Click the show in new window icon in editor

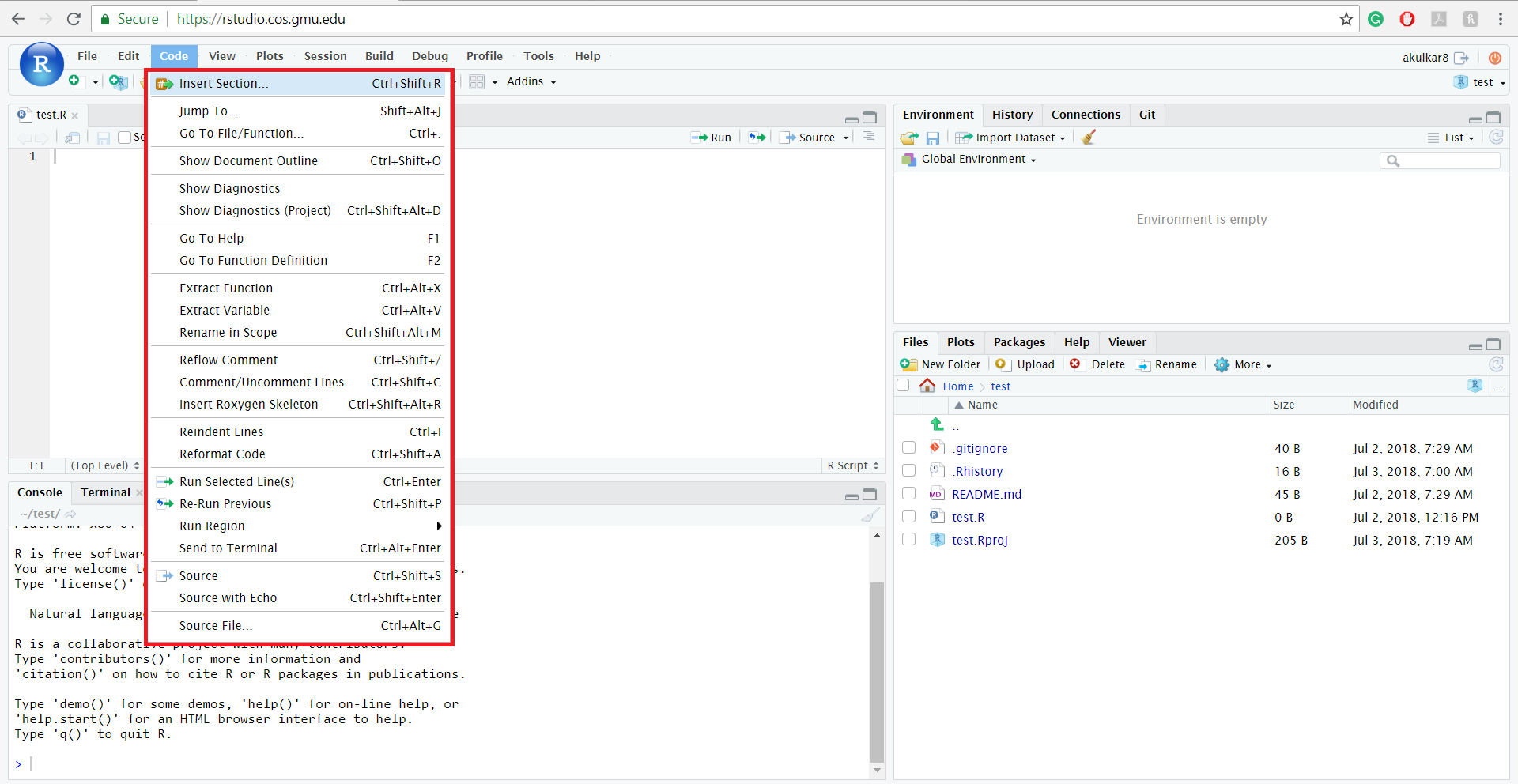click(72, 138)
